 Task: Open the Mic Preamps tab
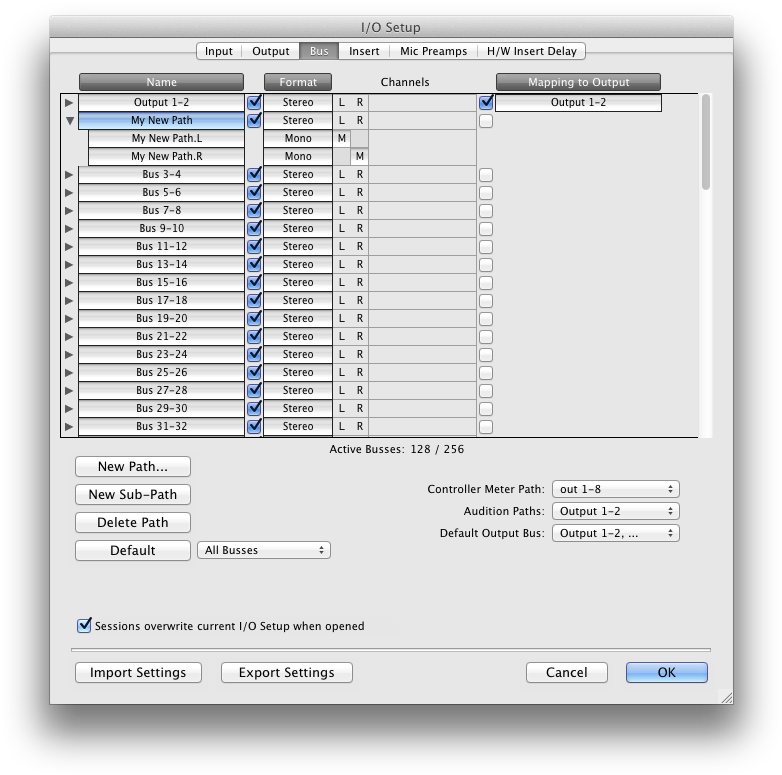pos(433,51)
